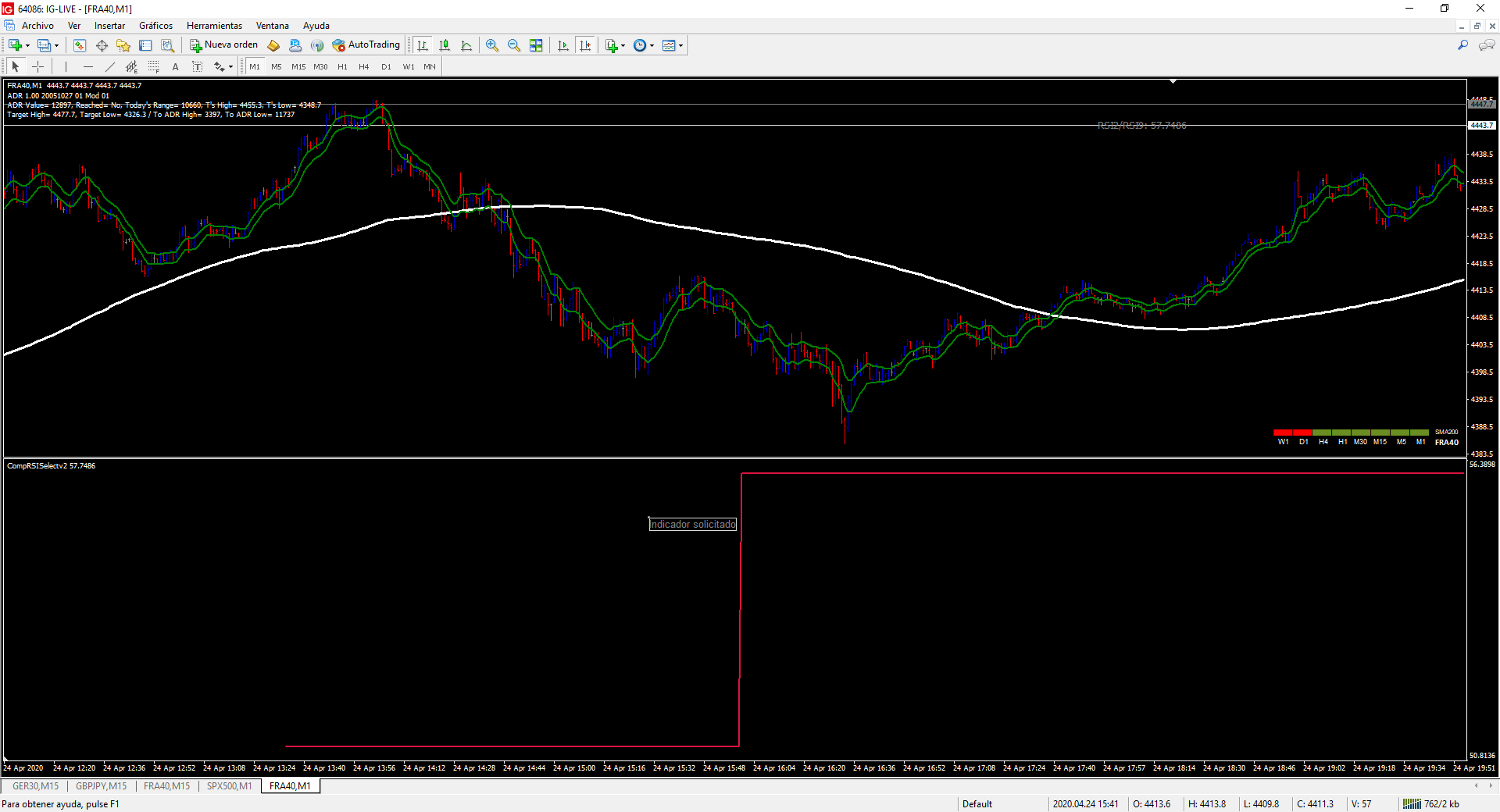Screen dimensions: 1500x812
Task: Switch chart to bar chart mode
Action: pyautogui.click(x=423, y=45)
